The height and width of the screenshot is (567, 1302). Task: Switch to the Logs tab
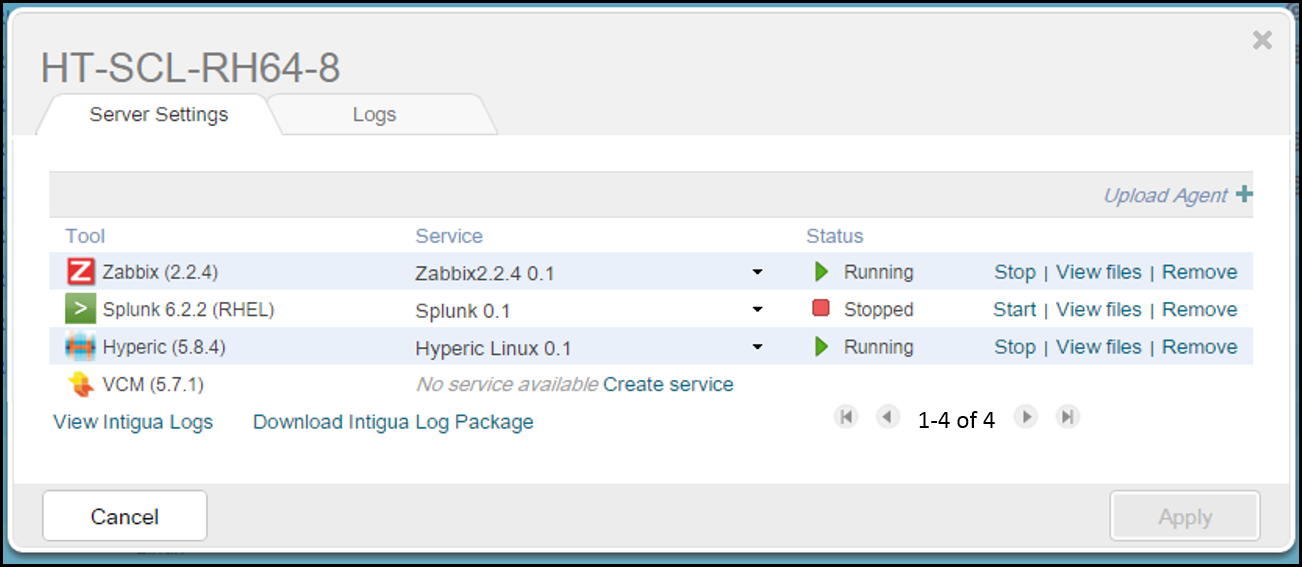coord(375,114)
